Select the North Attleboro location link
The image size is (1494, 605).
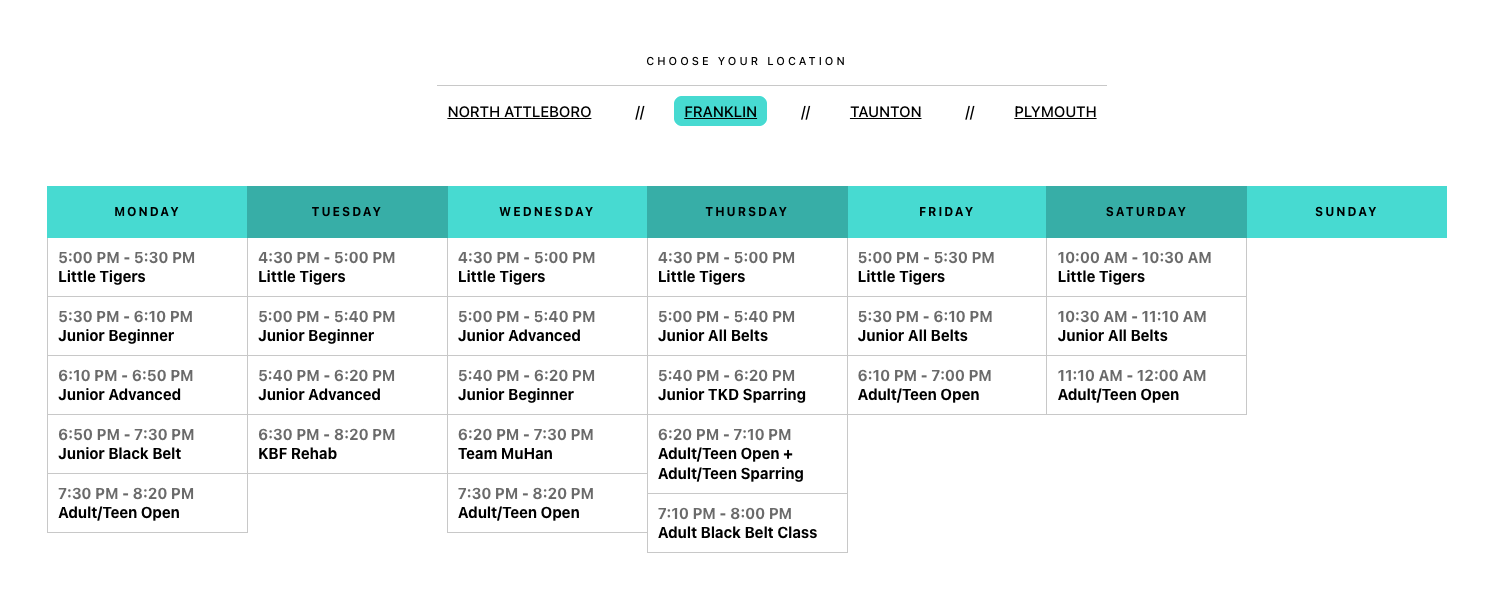click(519, 112)
